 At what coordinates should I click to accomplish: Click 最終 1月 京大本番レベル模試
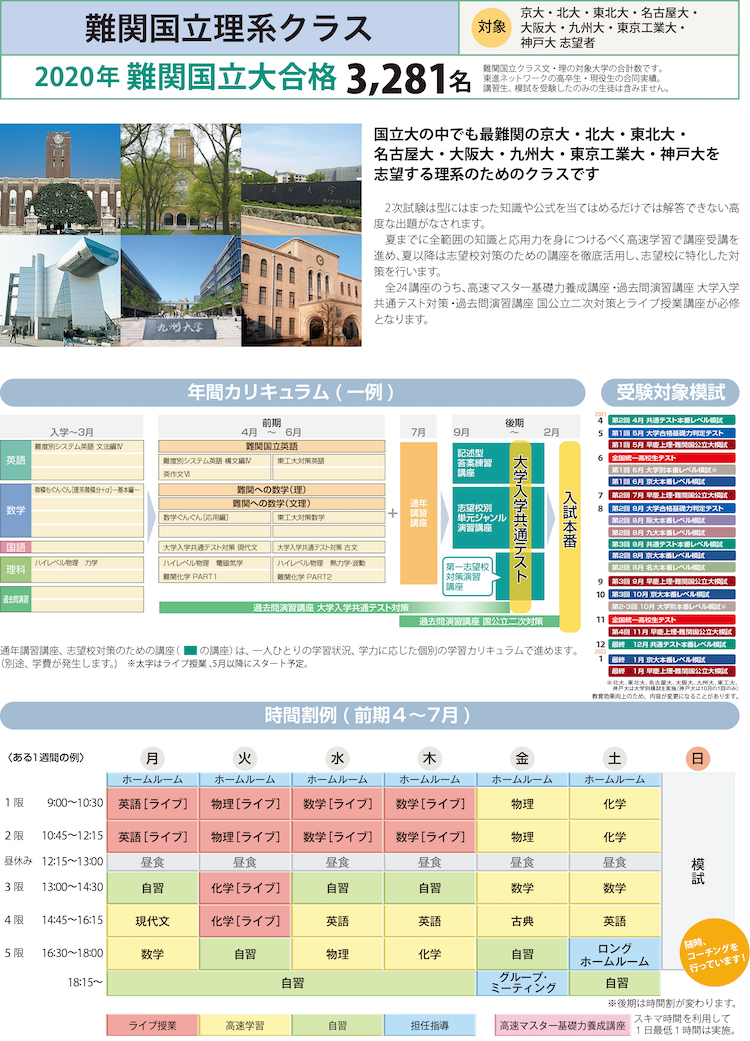pos(671,659)
